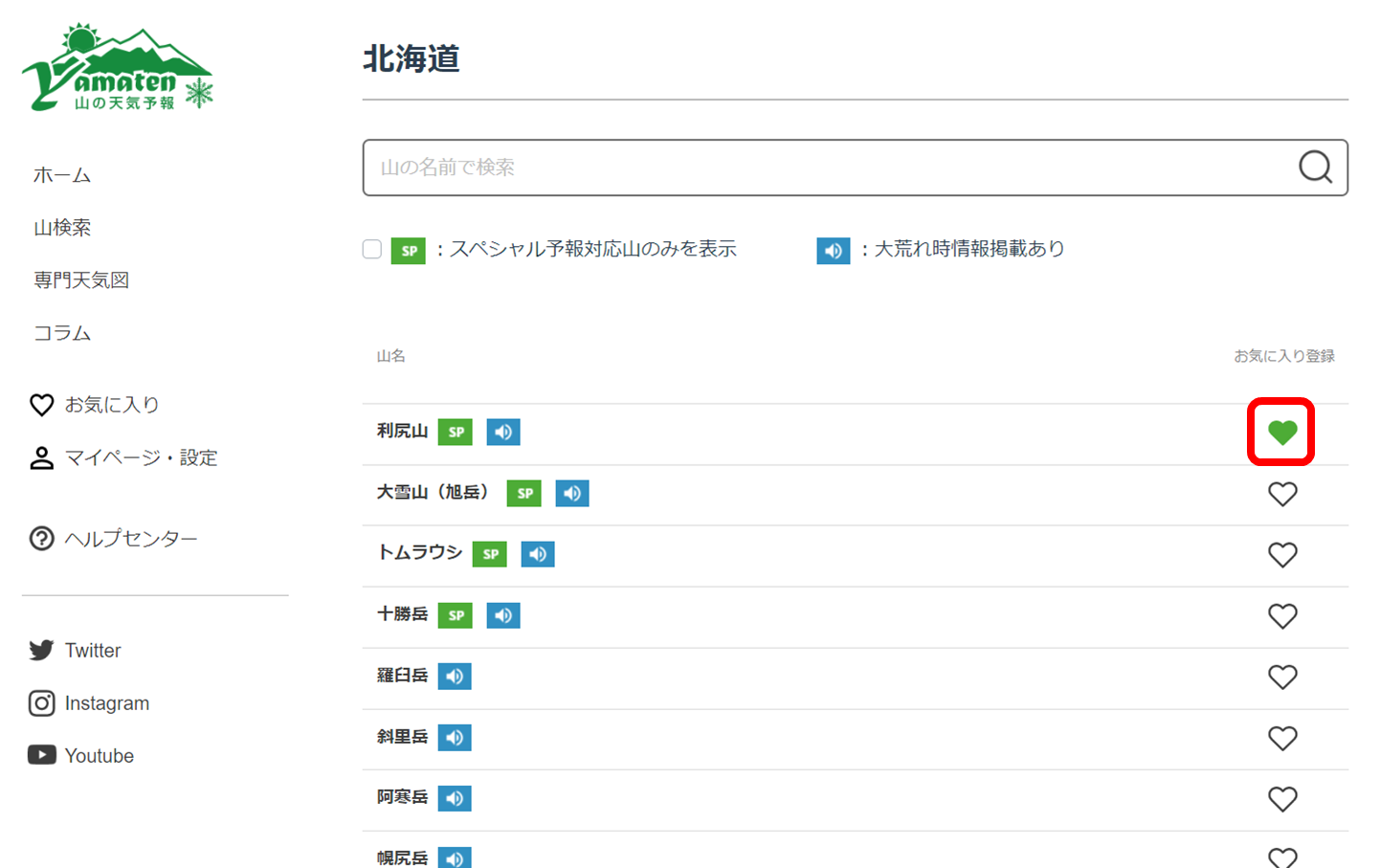
Task: Toggle the favorite heart for 斜里岳
Action: [x=1281, y=738]
